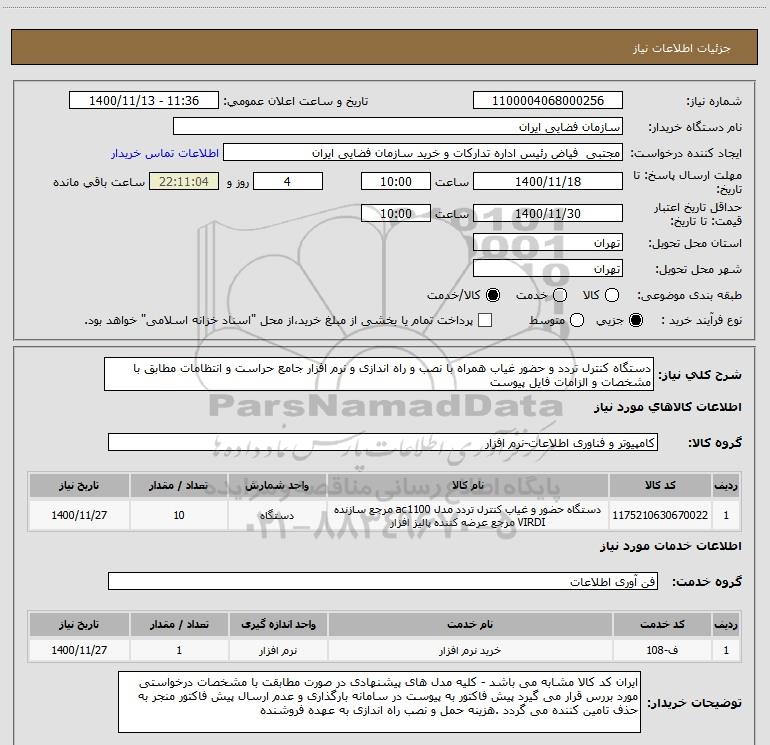This screenshot has height=745, width=770.
Task: Click the buyer notes text area
Action: (380, 702)
